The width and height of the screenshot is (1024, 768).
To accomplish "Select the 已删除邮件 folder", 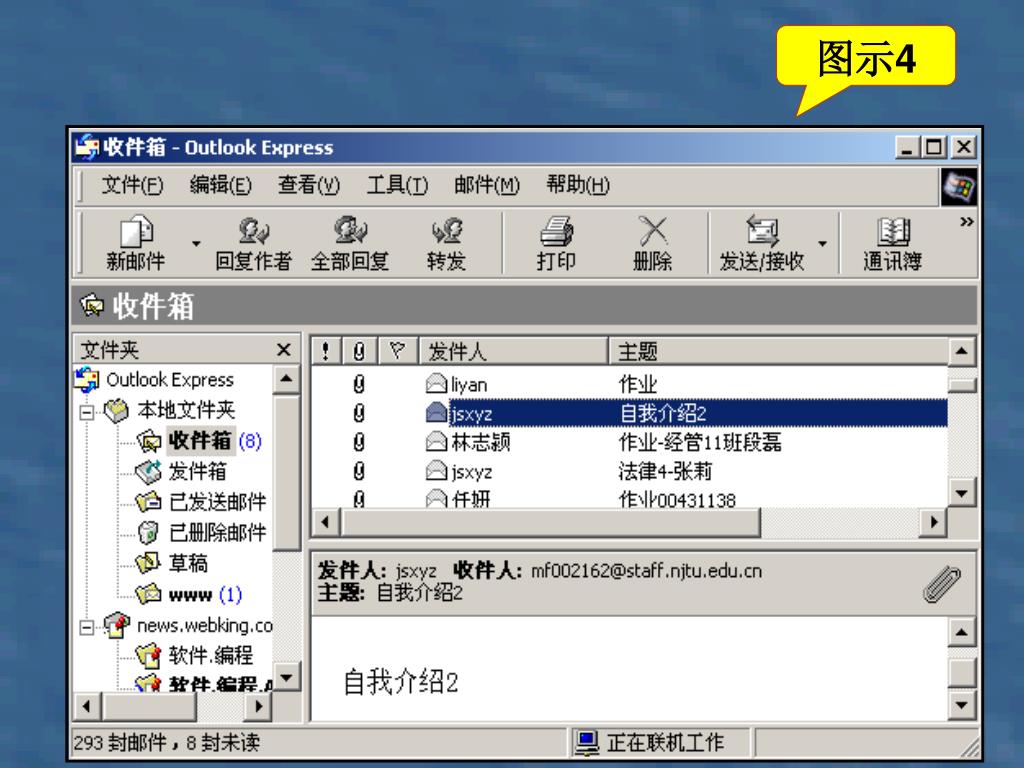I will (217, 533).
